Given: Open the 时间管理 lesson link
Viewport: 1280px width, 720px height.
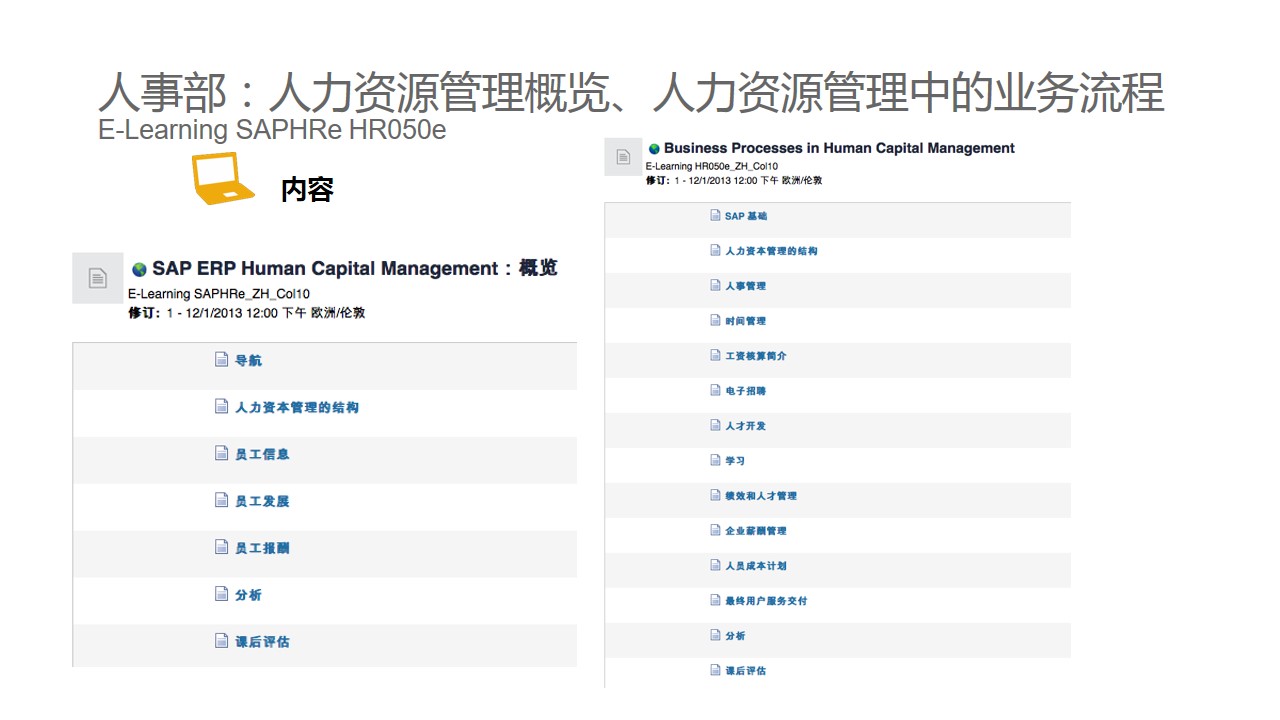Looking at the screenshot, I should point(745,321).
